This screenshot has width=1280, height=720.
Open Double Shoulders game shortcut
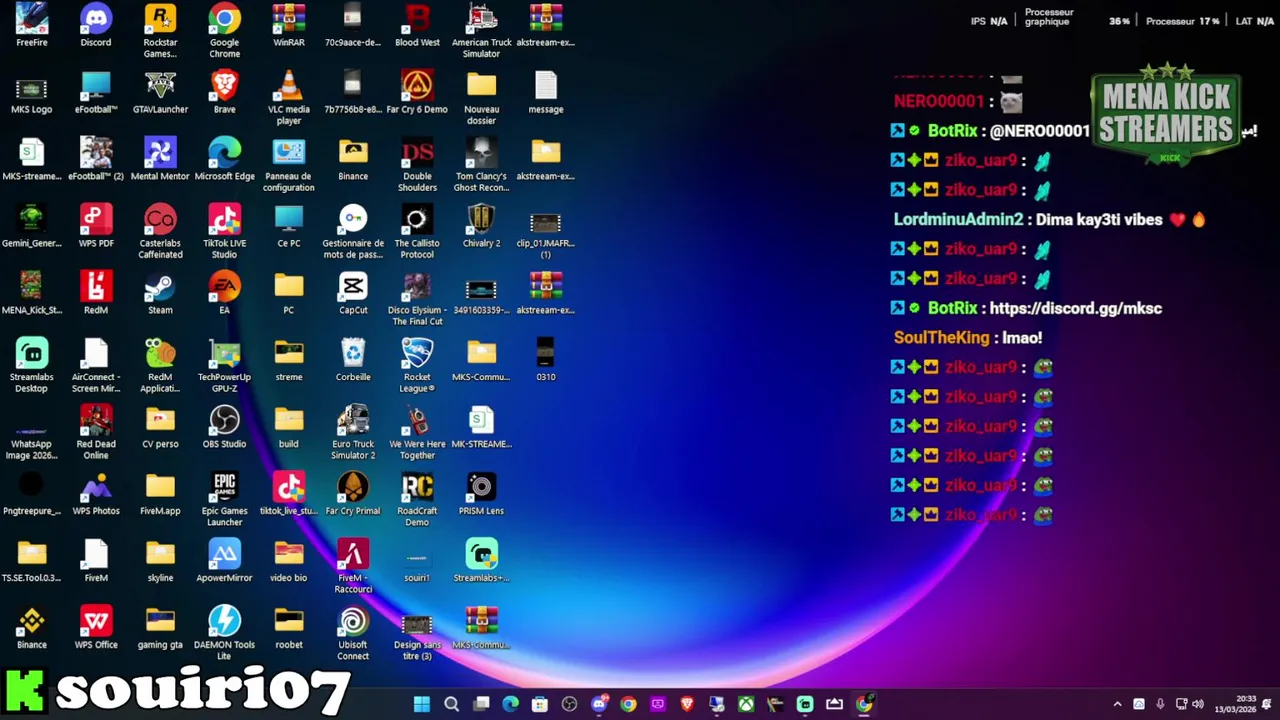[x=417, y=165]
